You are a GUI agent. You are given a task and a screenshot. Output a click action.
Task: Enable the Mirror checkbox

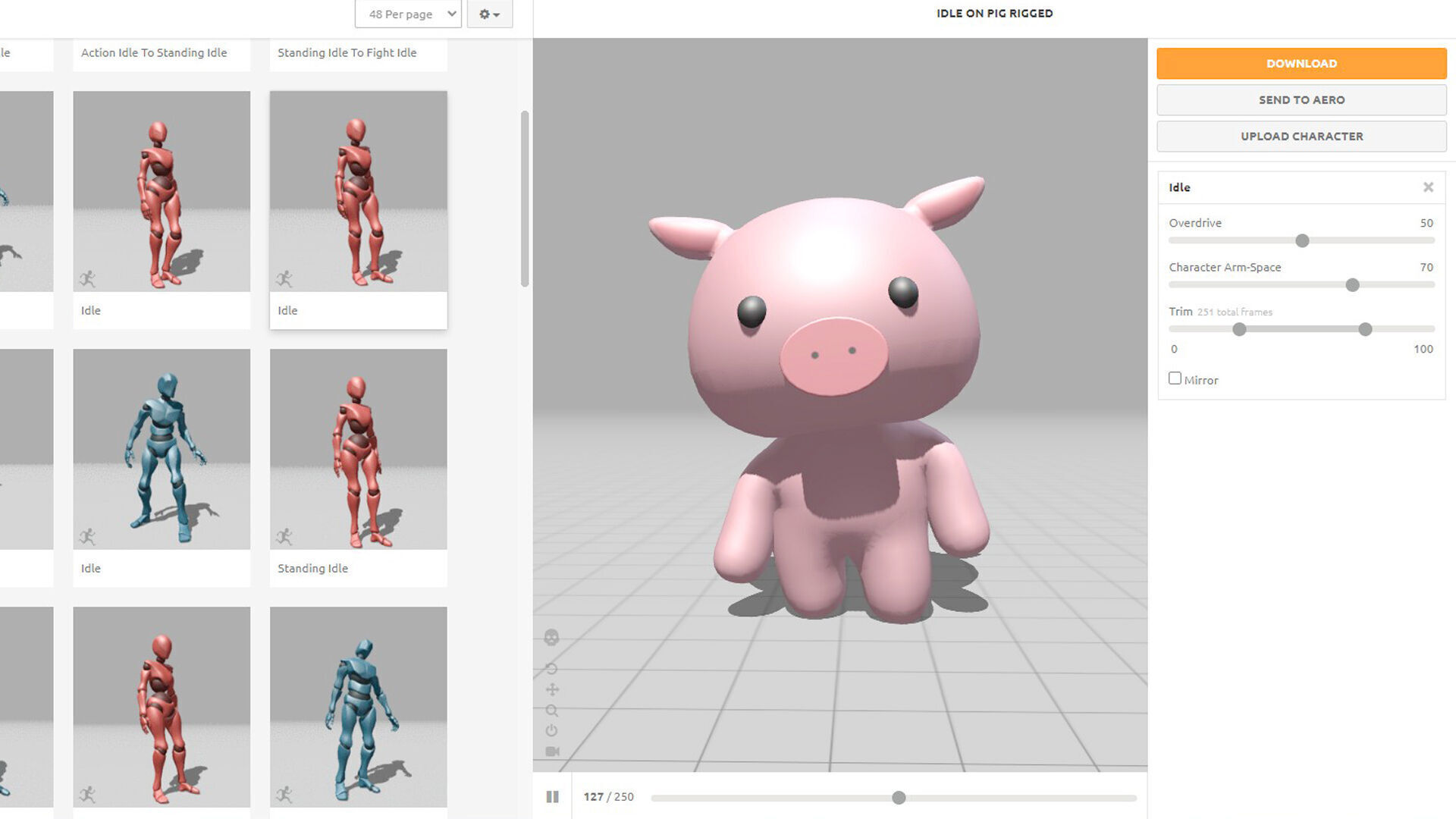1175,378
